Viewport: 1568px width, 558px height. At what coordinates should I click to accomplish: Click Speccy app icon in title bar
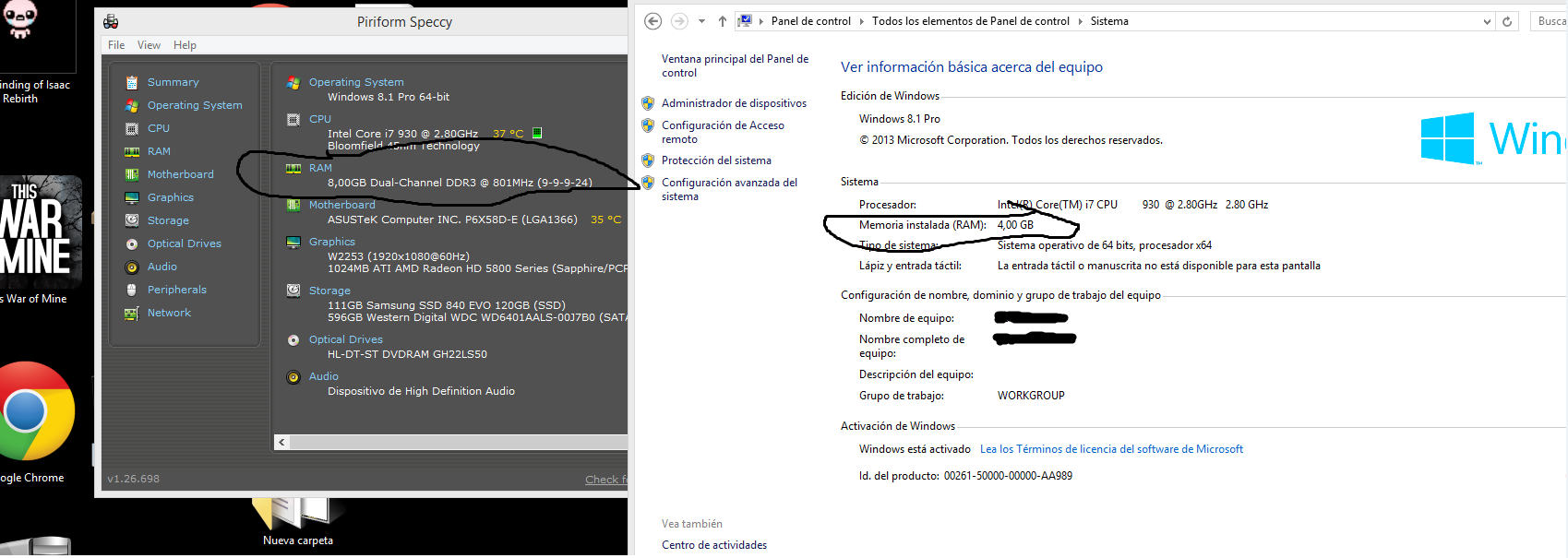pos(111,21)
